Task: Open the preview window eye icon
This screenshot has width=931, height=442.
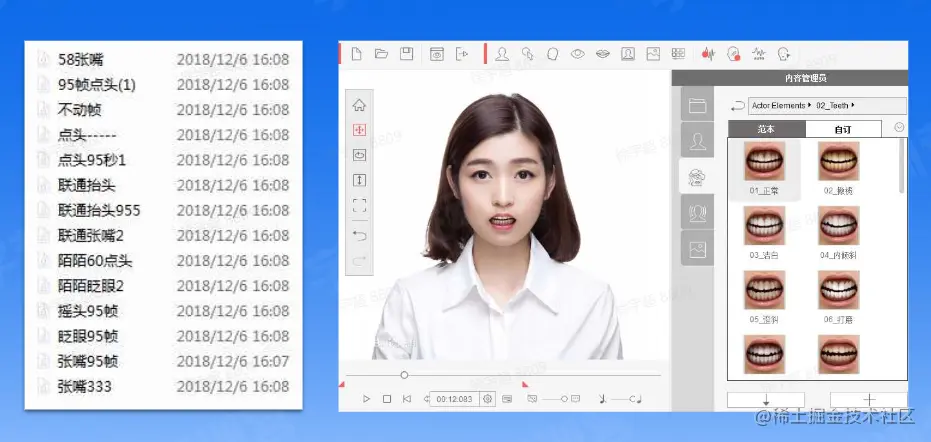Action: point(437,54)
